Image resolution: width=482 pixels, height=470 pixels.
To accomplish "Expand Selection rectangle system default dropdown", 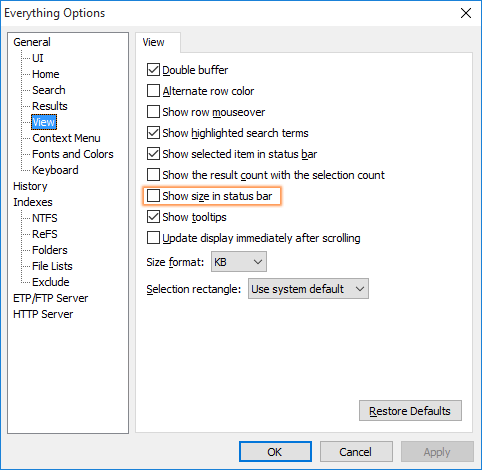I will 308,289.
